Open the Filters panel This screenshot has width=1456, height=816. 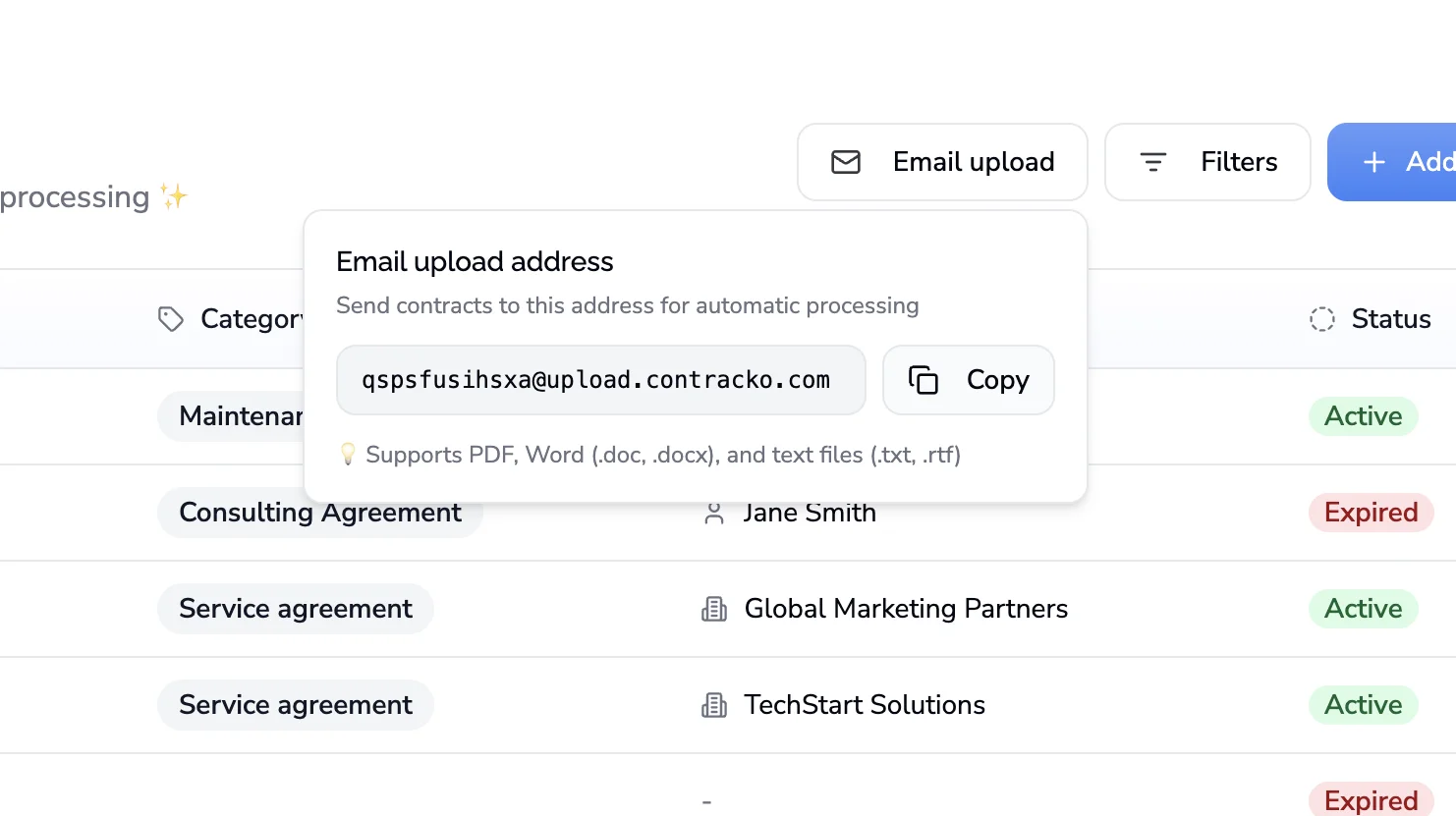(1207, 162)
